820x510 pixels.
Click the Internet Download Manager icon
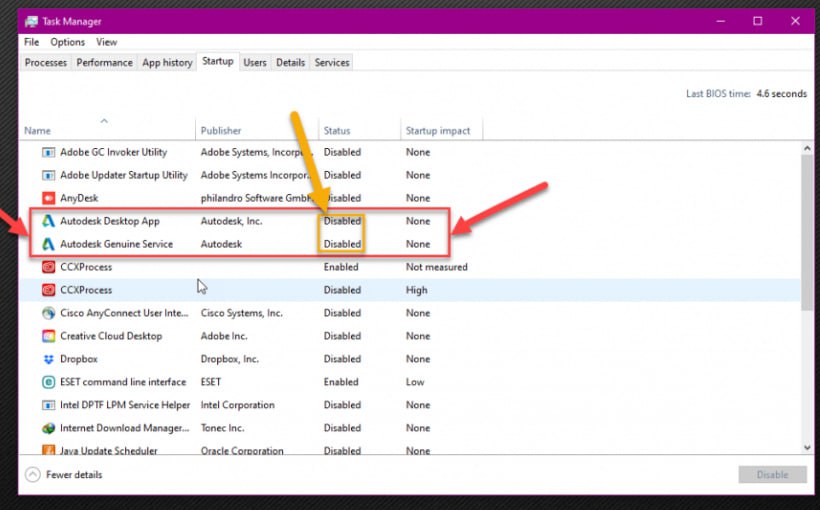point(48,428)
